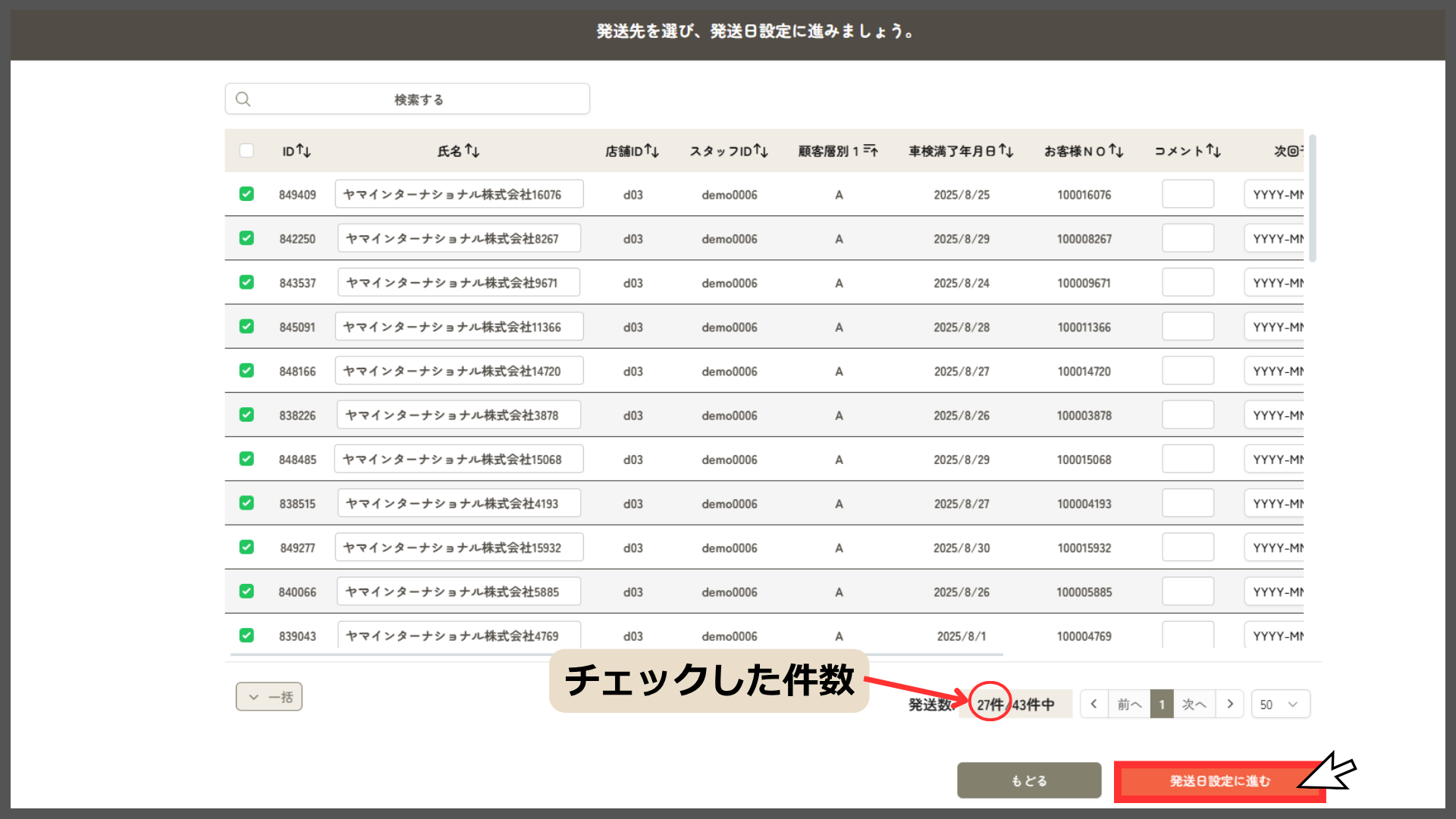This screenshot has height=819, width=1456.
Task: Sort by 顧客層別1 column icon
Action: pos(871,151)
